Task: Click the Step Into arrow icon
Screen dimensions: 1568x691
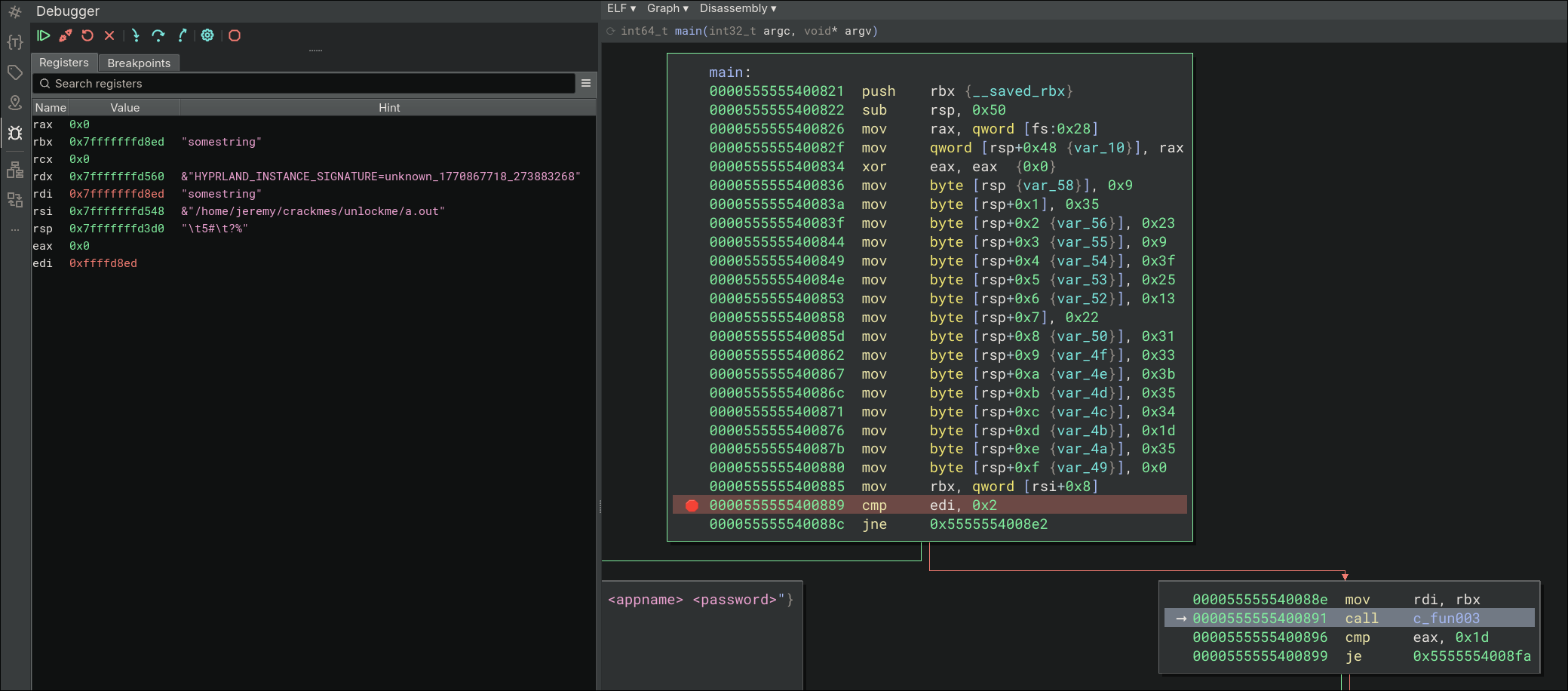Action: coord(135,35)
